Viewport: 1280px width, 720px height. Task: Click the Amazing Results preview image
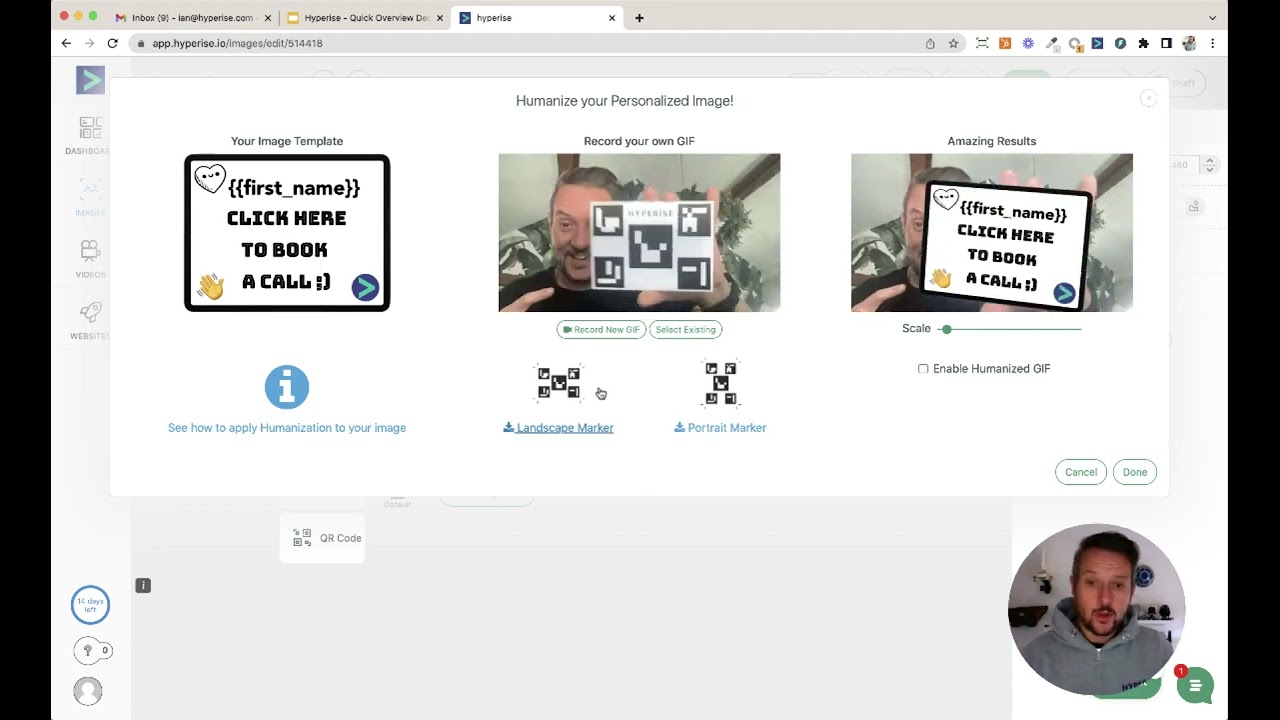[992, 233]
